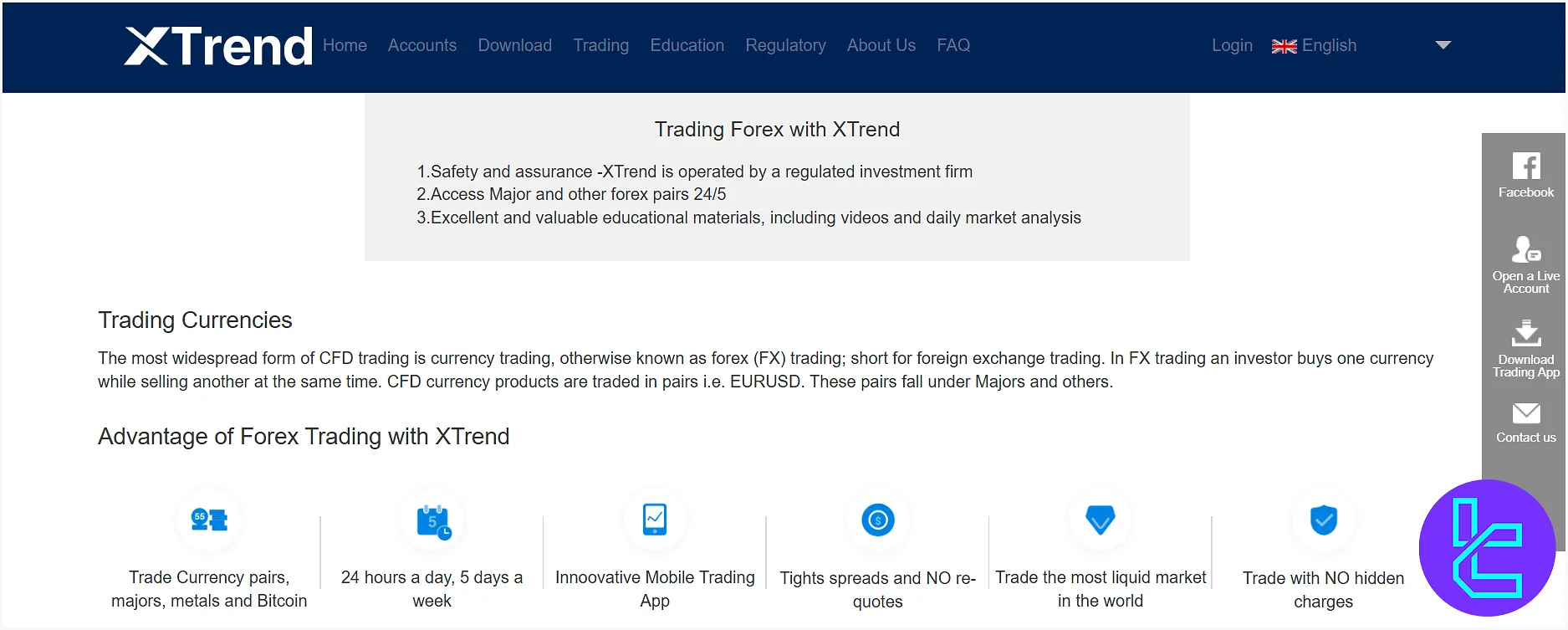Viewport: 1568px width, 630px height.
Task: Click the Login link
Action: click(1233, 45)
